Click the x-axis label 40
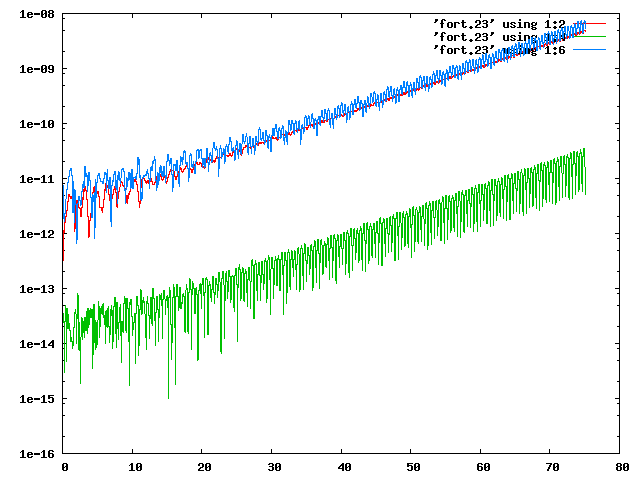The image size is (640, 480). coord(344,467)
